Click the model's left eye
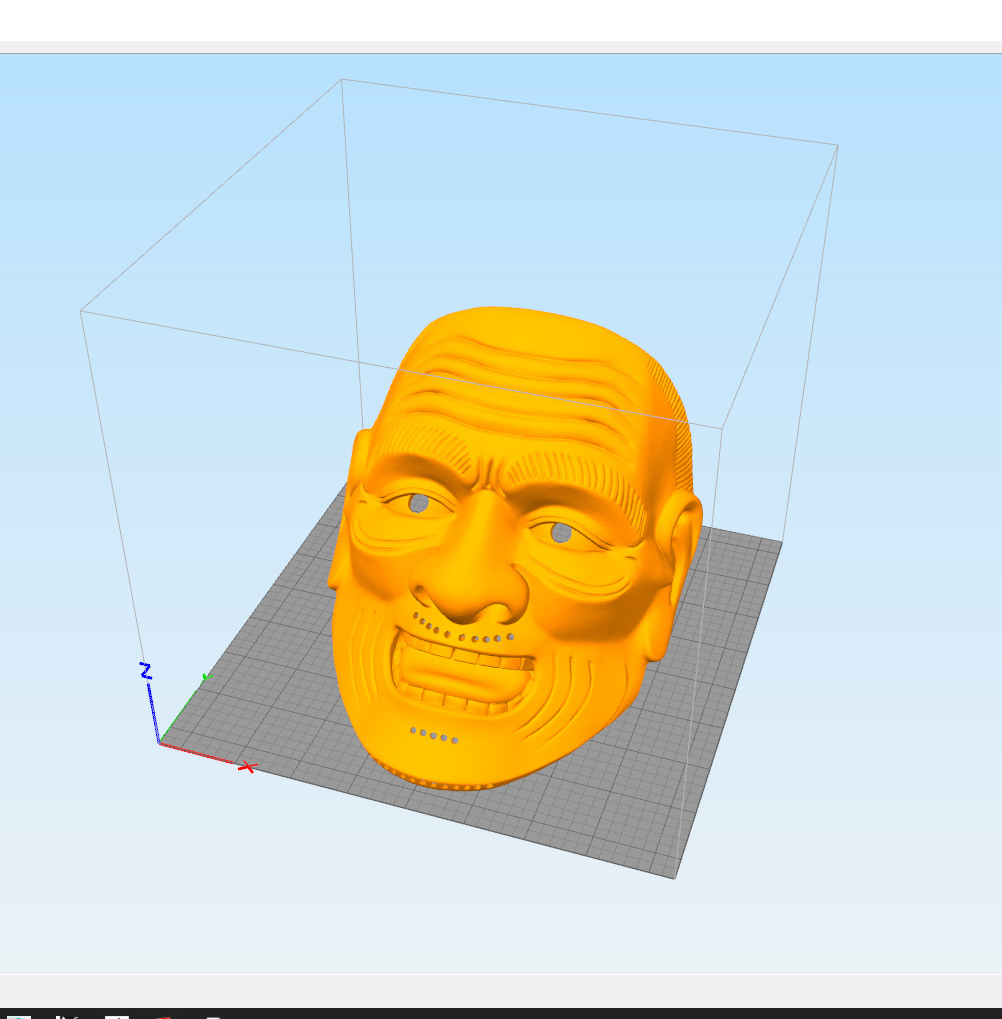The width and height of the screenshot is (1002, 1019). coord(560,533)
